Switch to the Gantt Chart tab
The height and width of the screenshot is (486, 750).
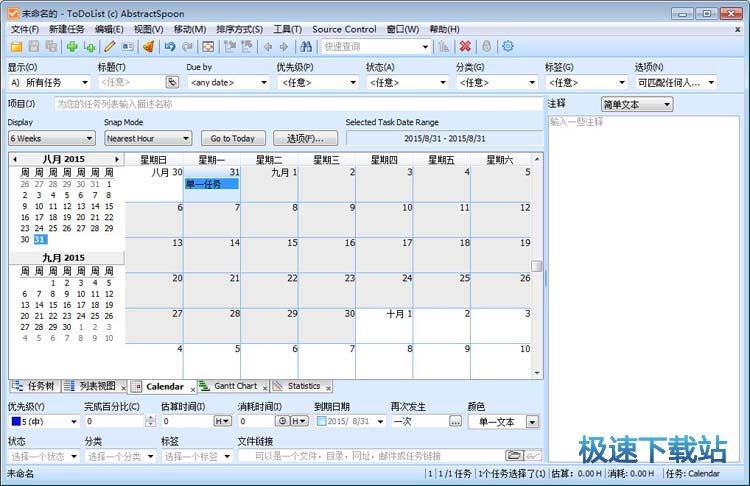point(233,386)
